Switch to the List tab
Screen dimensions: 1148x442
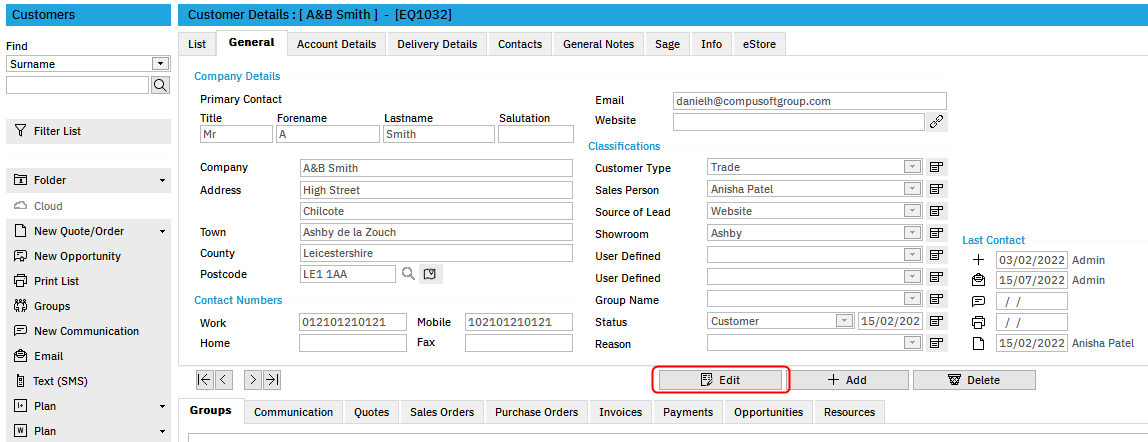click(197, 44)
